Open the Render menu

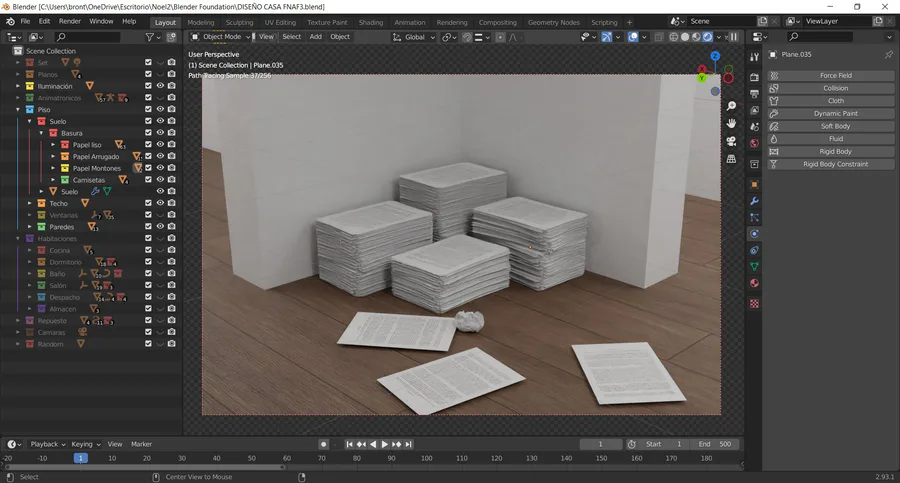coord(70,21)
